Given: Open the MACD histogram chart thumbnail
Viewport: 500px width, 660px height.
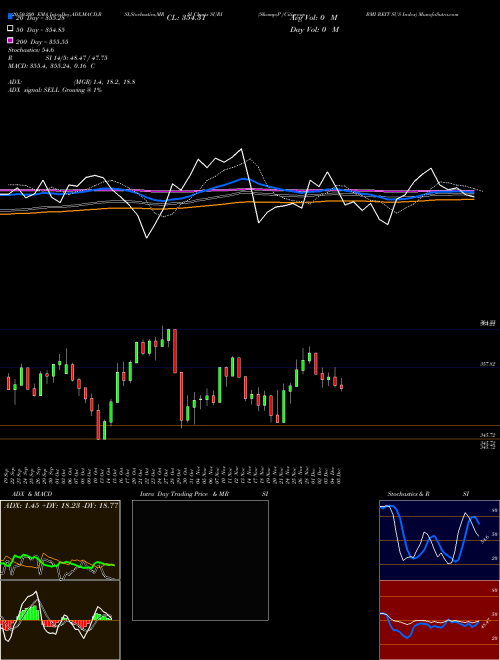Looking at the screenshot, I should pyautogui.click(x=60, y=620).
